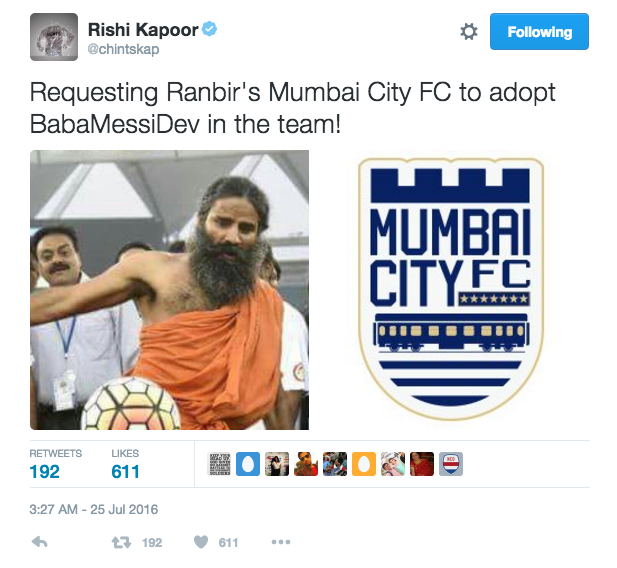This screenshot has height=568, width=617.
Task: Open the gear settings dropdown
Action: (469, 31)
